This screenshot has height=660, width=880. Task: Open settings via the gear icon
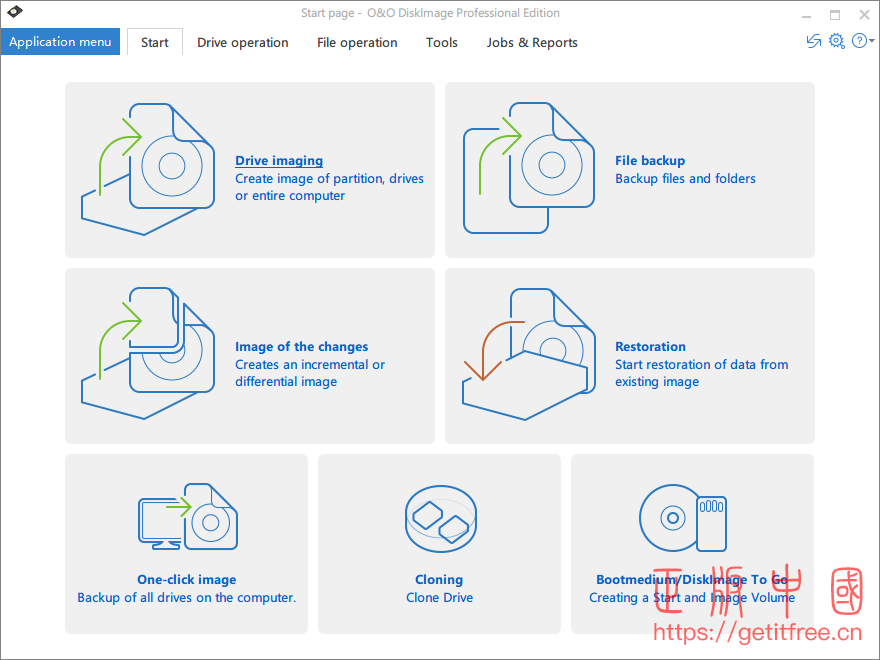(x=836, y=41)
